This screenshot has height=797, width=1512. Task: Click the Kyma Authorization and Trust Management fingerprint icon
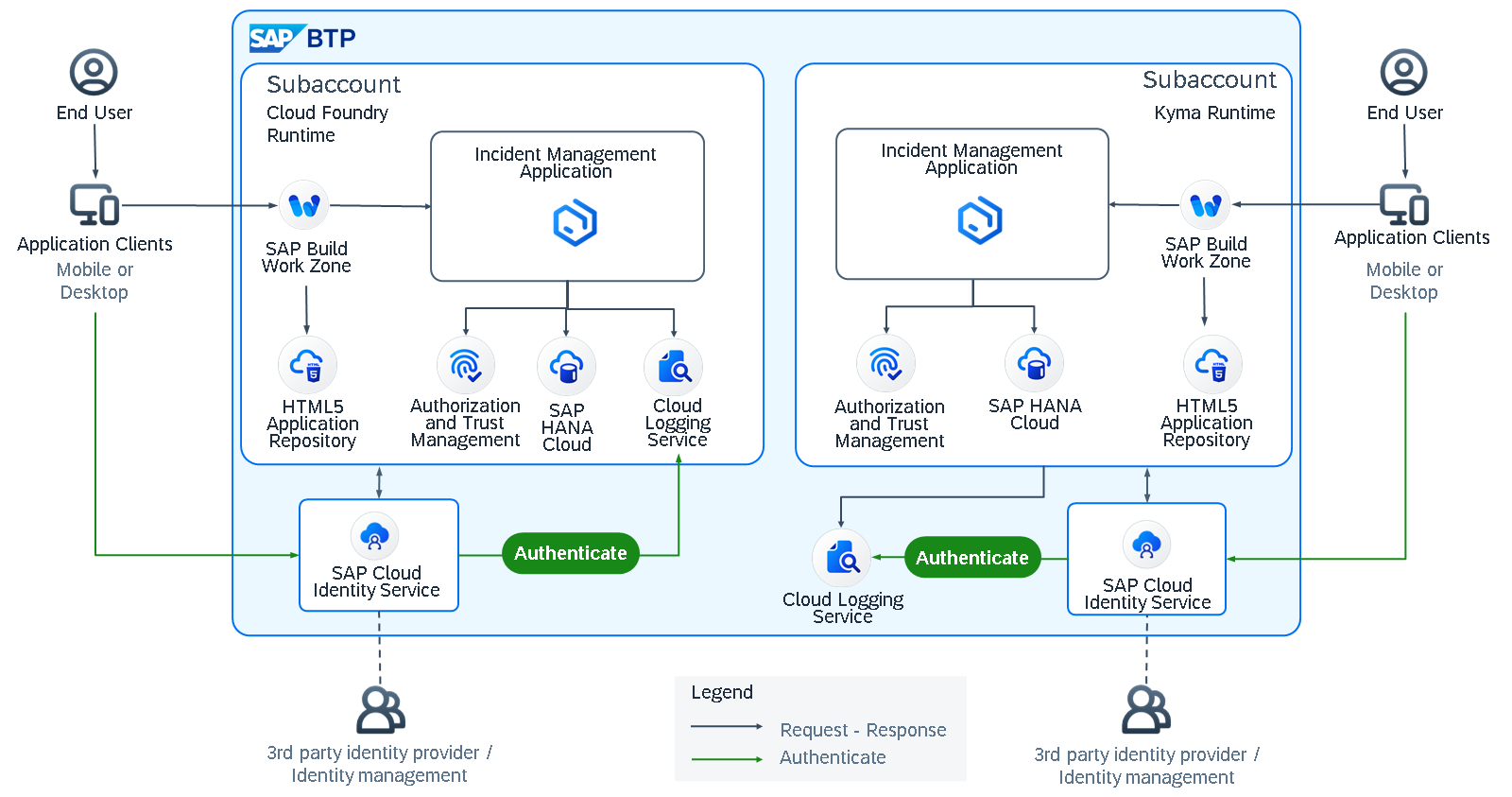click(x=885, y=364)
